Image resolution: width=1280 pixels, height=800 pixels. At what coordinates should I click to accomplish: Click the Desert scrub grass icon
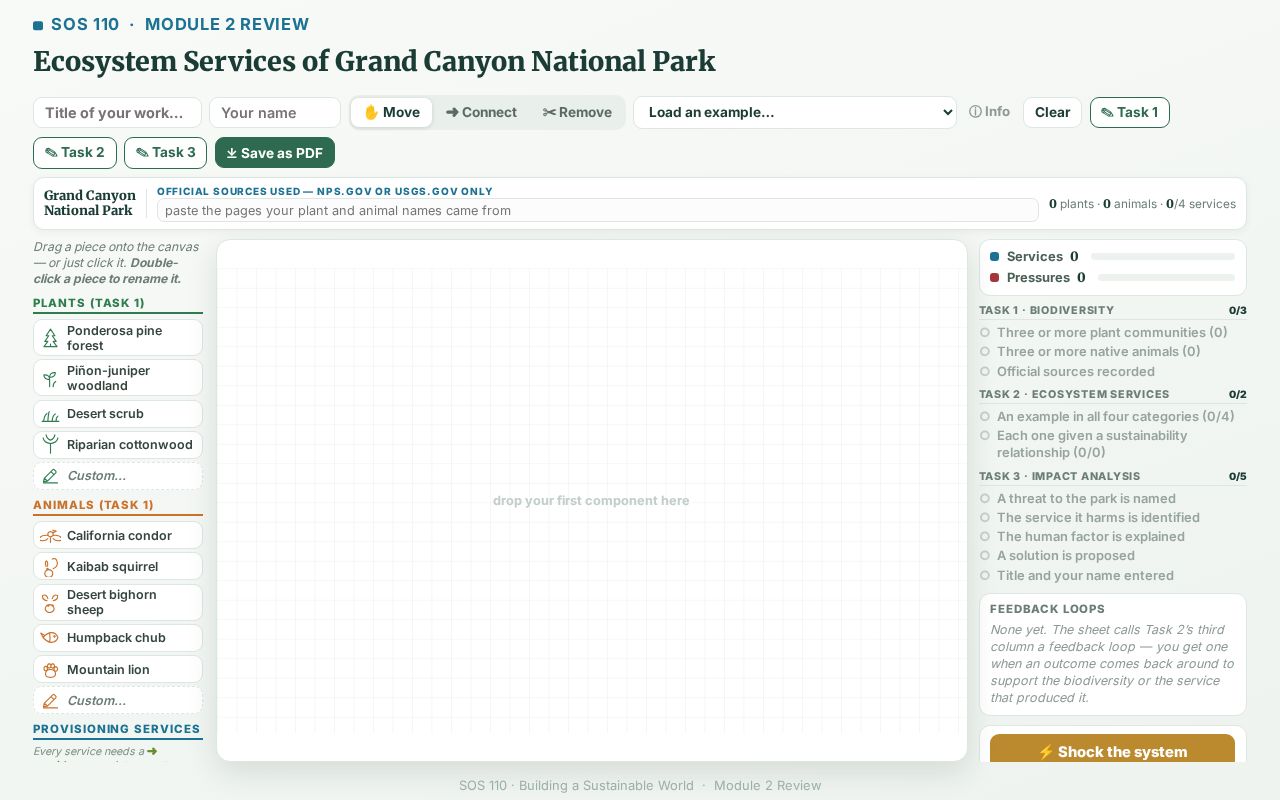click(x=50, y=414)
